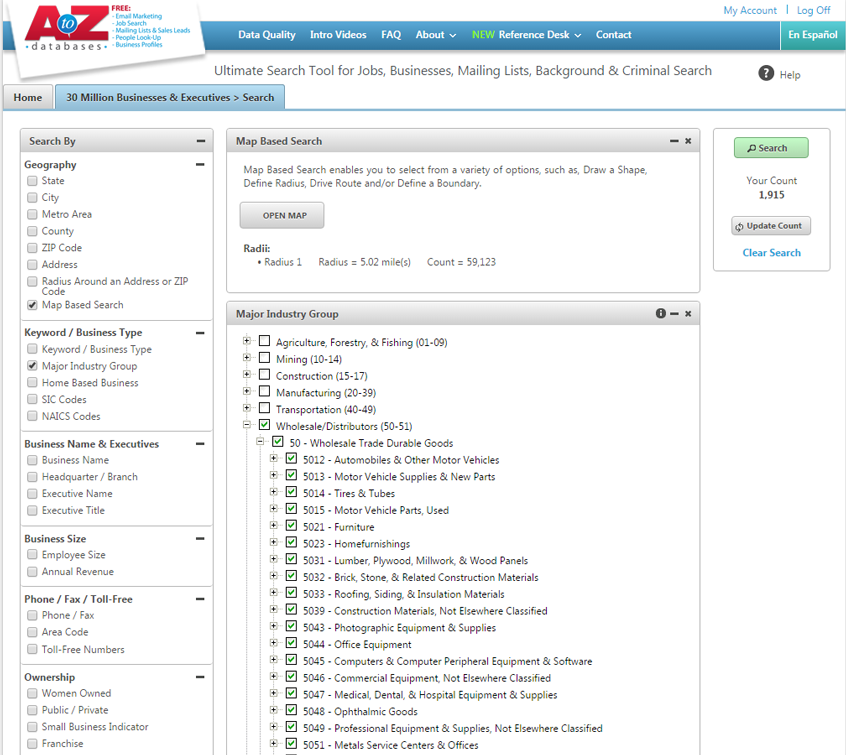The height and width of the screenshot is (755, 846).
Task: Expand 5012 - Automobiles & Other Motor Vehicles
Action: 274,458
